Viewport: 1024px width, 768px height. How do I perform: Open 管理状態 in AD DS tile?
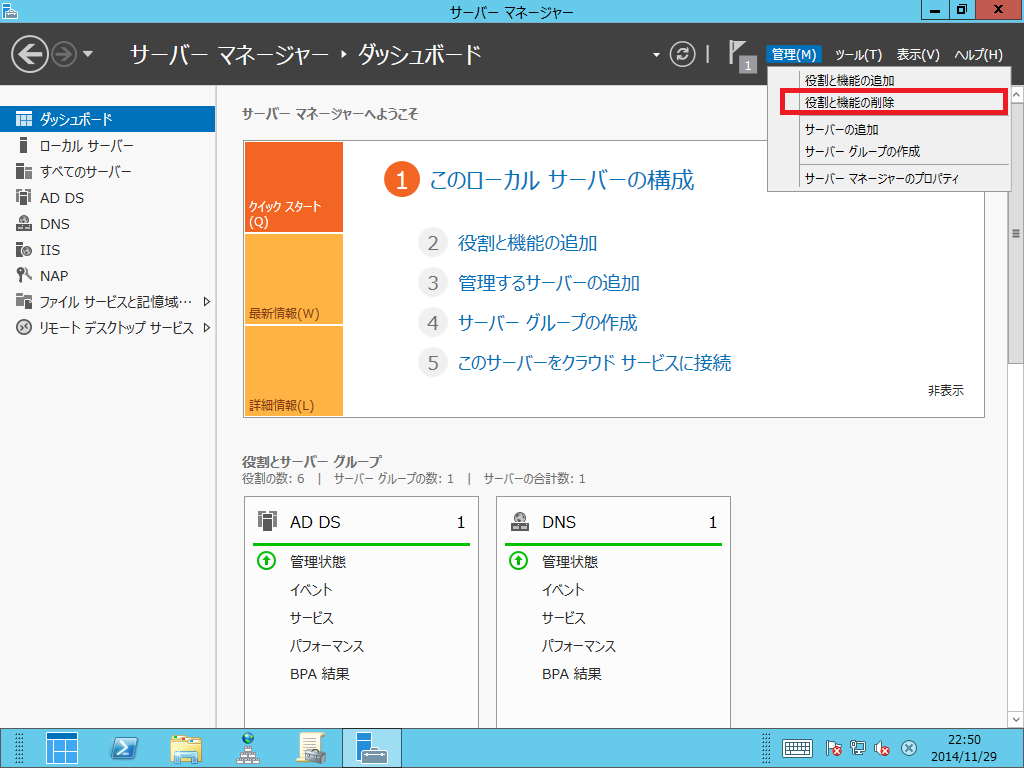[318, 562]
